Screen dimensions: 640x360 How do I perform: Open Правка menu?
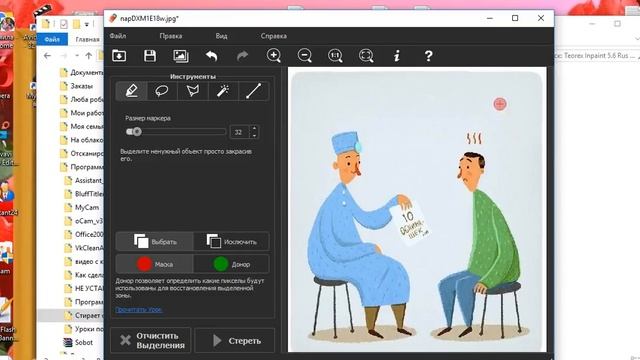pos(171,36)
